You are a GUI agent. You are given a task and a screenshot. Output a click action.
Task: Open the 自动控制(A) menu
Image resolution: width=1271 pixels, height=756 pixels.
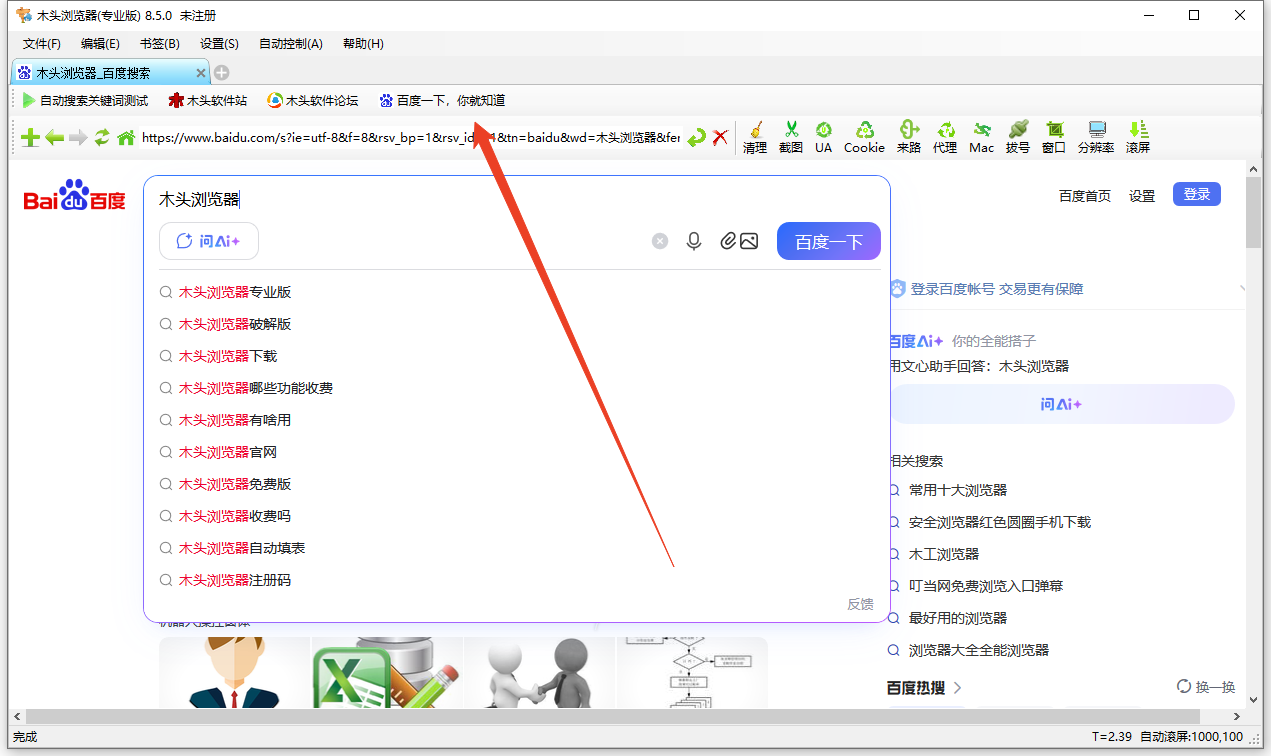[x=291, y=44]
